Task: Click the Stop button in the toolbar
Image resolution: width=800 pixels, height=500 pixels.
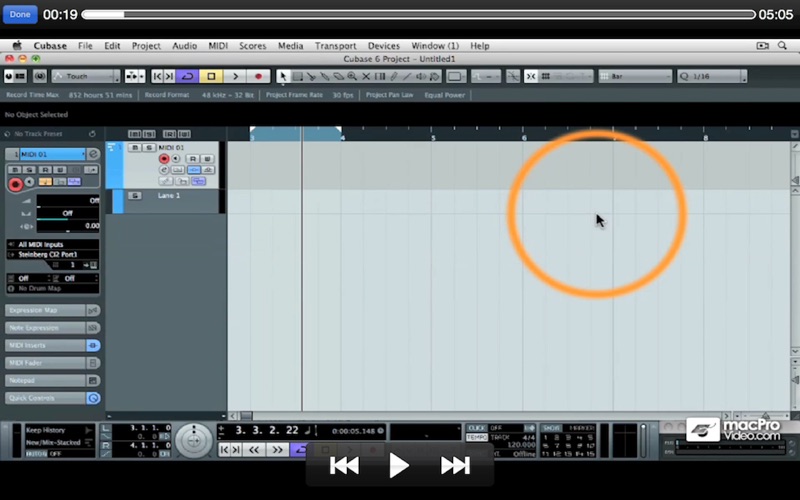Action: 211,76
